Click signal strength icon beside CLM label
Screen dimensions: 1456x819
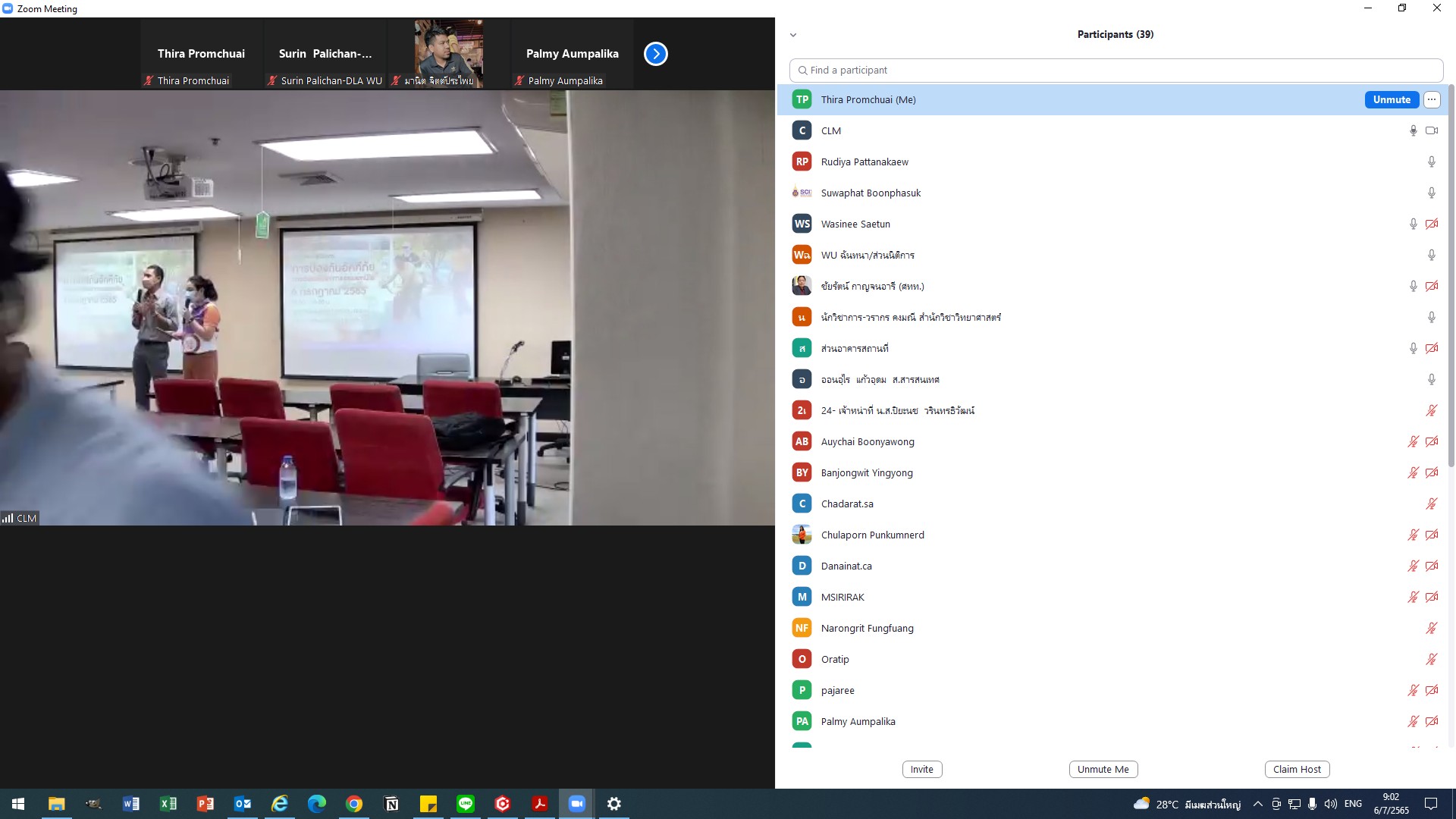coord(8,518)
